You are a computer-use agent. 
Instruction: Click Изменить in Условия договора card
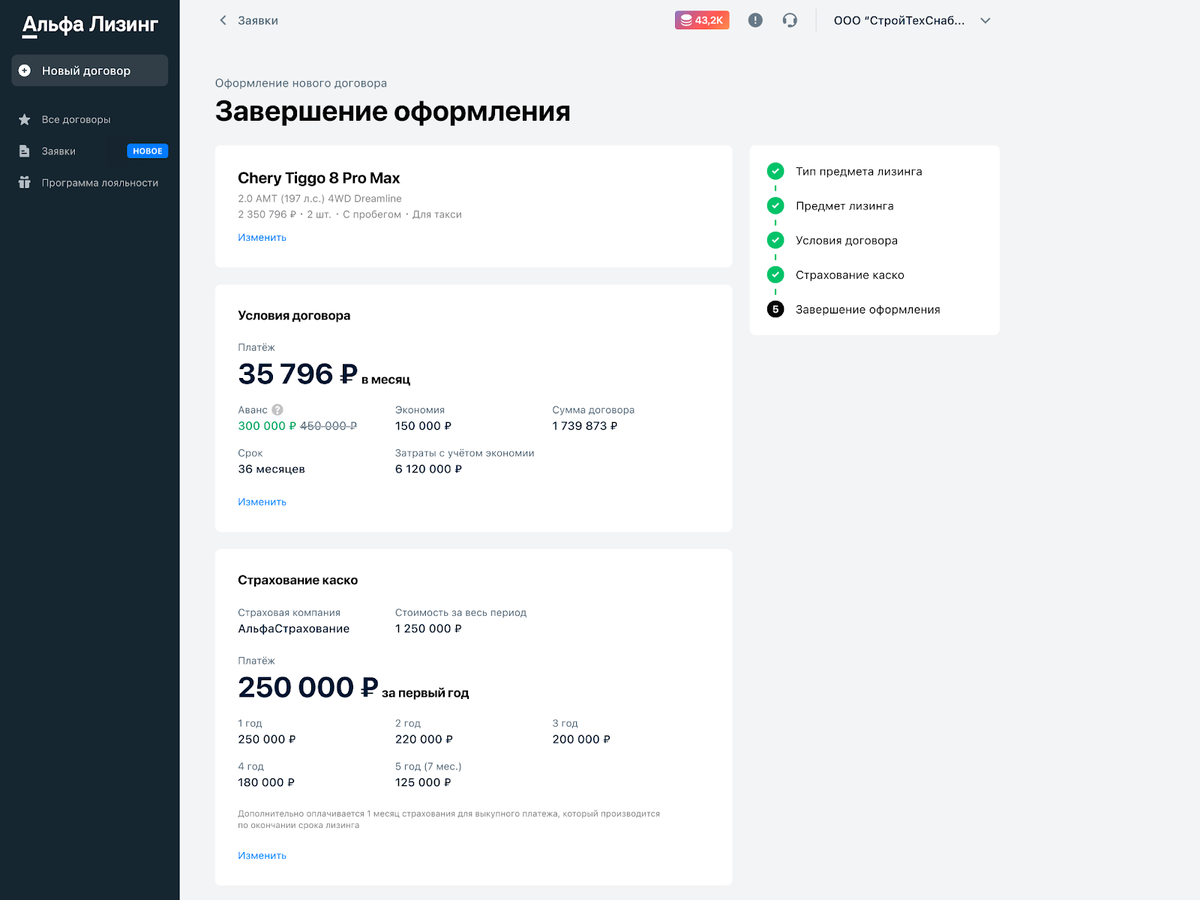[x=261, y=501]
